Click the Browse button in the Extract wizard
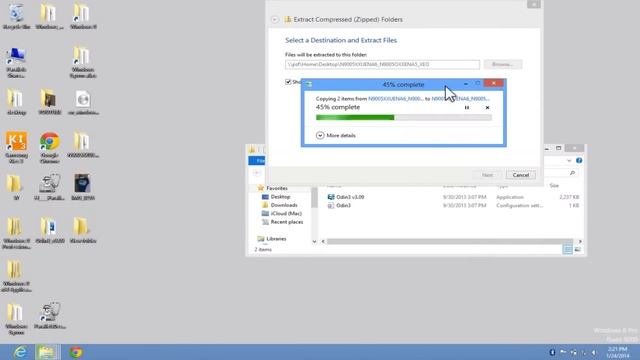This screenshot has height=360, width=640. pyautogui.click(x=503, y=64)
